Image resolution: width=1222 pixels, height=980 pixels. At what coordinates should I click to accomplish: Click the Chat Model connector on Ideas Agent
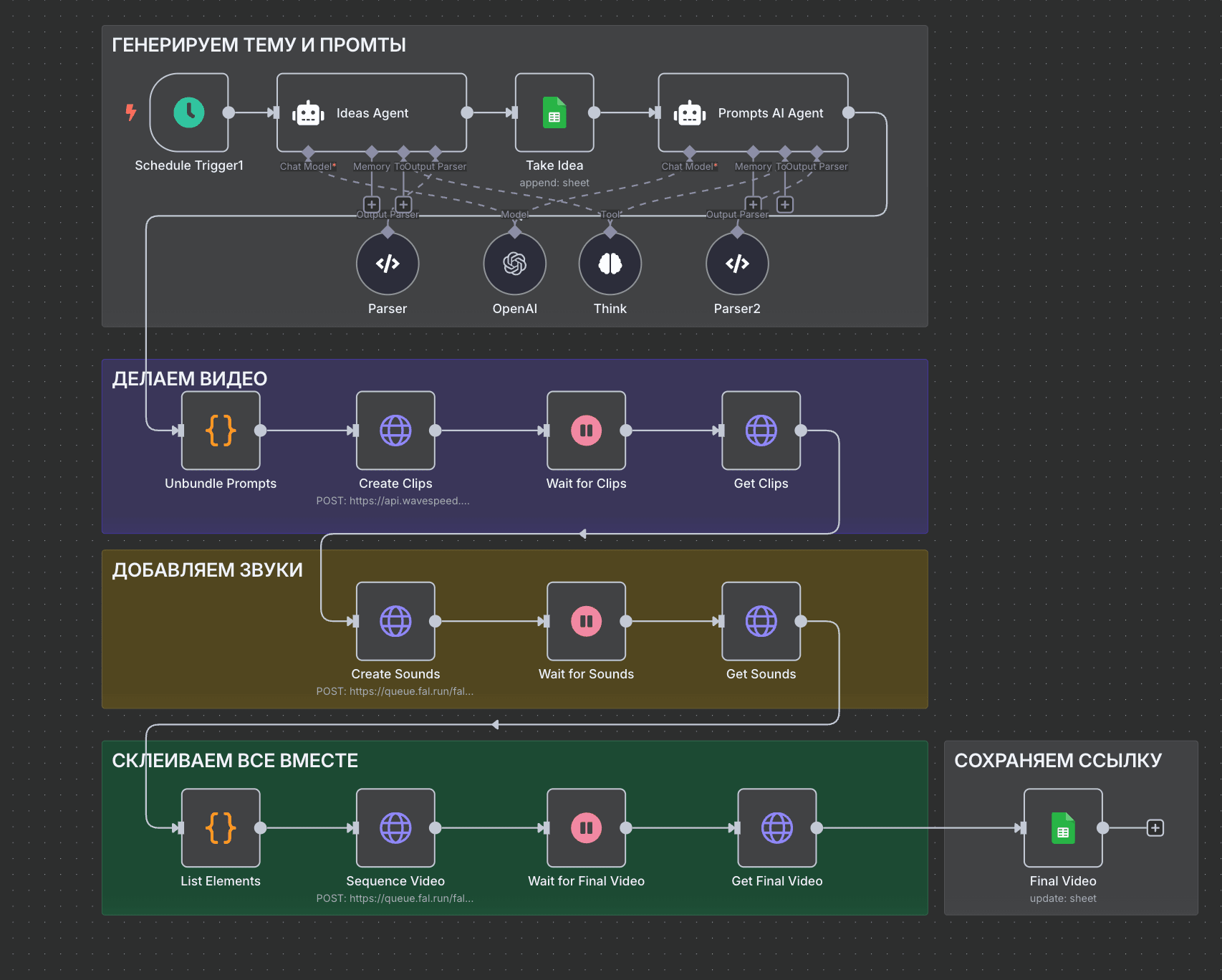pyautogui.click(x=308, y=153)
